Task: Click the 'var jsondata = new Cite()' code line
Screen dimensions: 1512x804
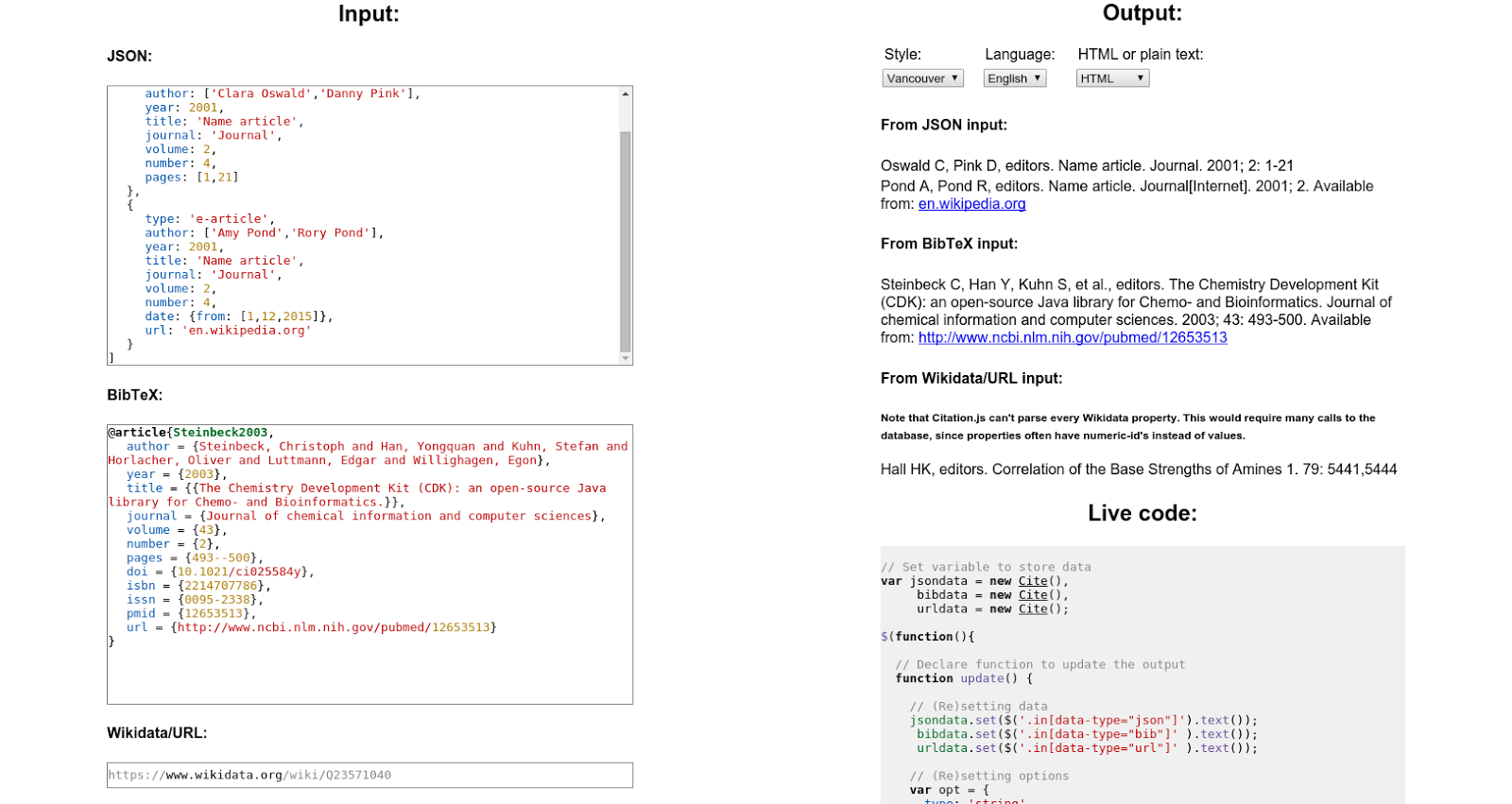Action: click(x=974, y=581)
